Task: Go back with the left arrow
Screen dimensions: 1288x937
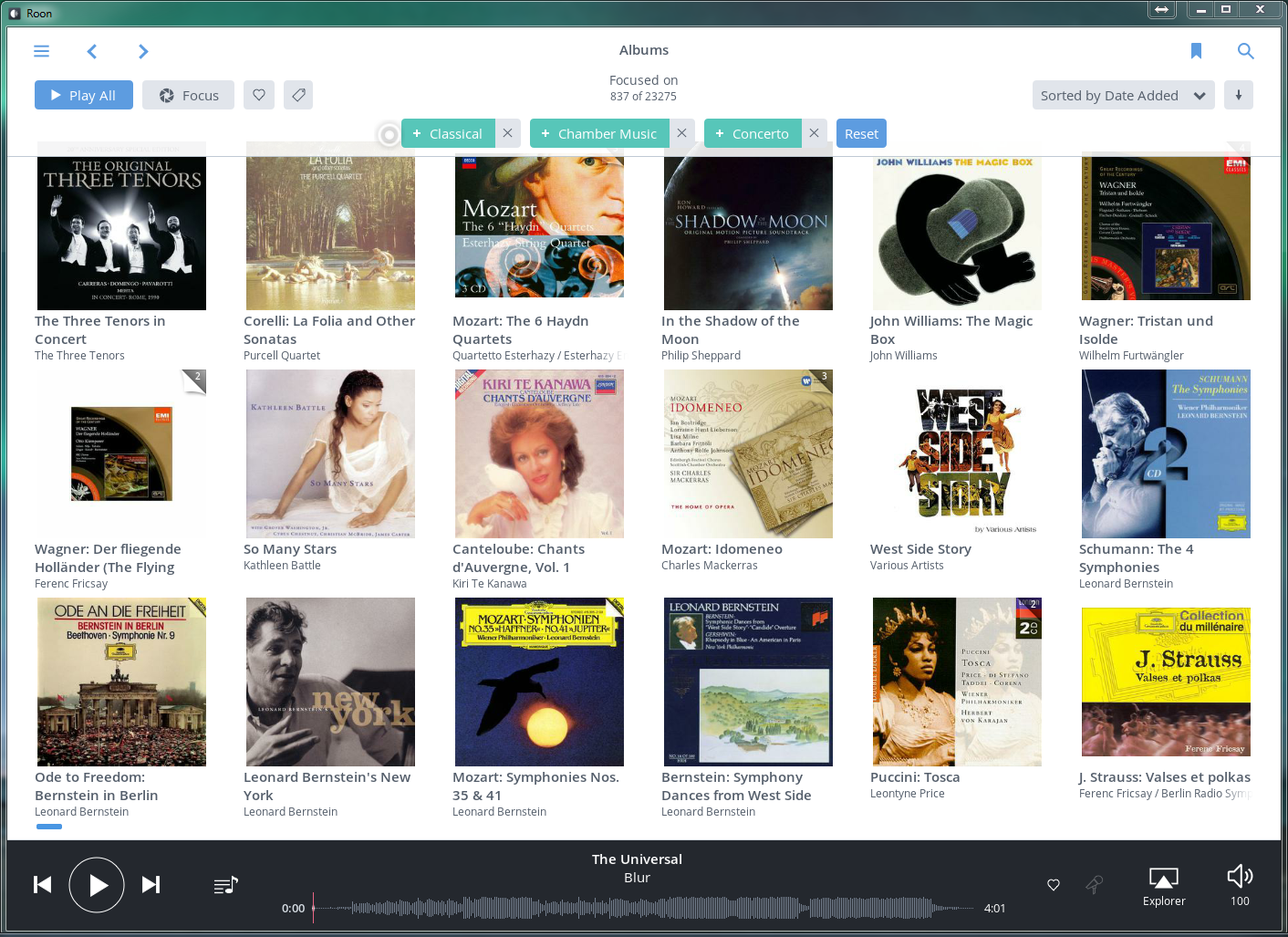Action: (92, 51)
